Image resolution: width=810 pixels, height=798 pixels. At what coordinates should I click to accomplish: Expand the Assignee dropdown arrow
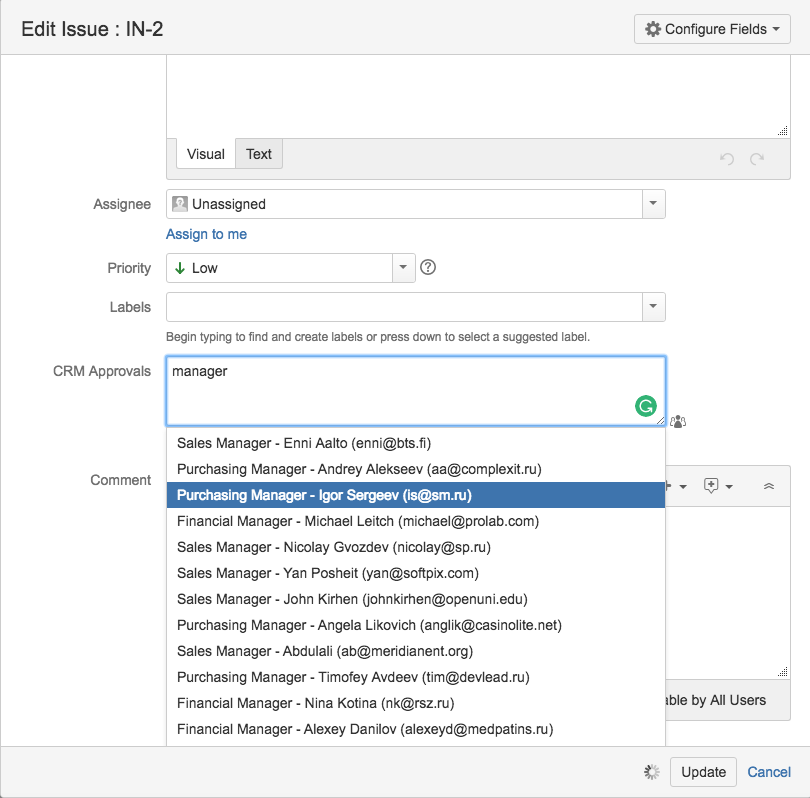pyautogui.click(x=653, y=204)
